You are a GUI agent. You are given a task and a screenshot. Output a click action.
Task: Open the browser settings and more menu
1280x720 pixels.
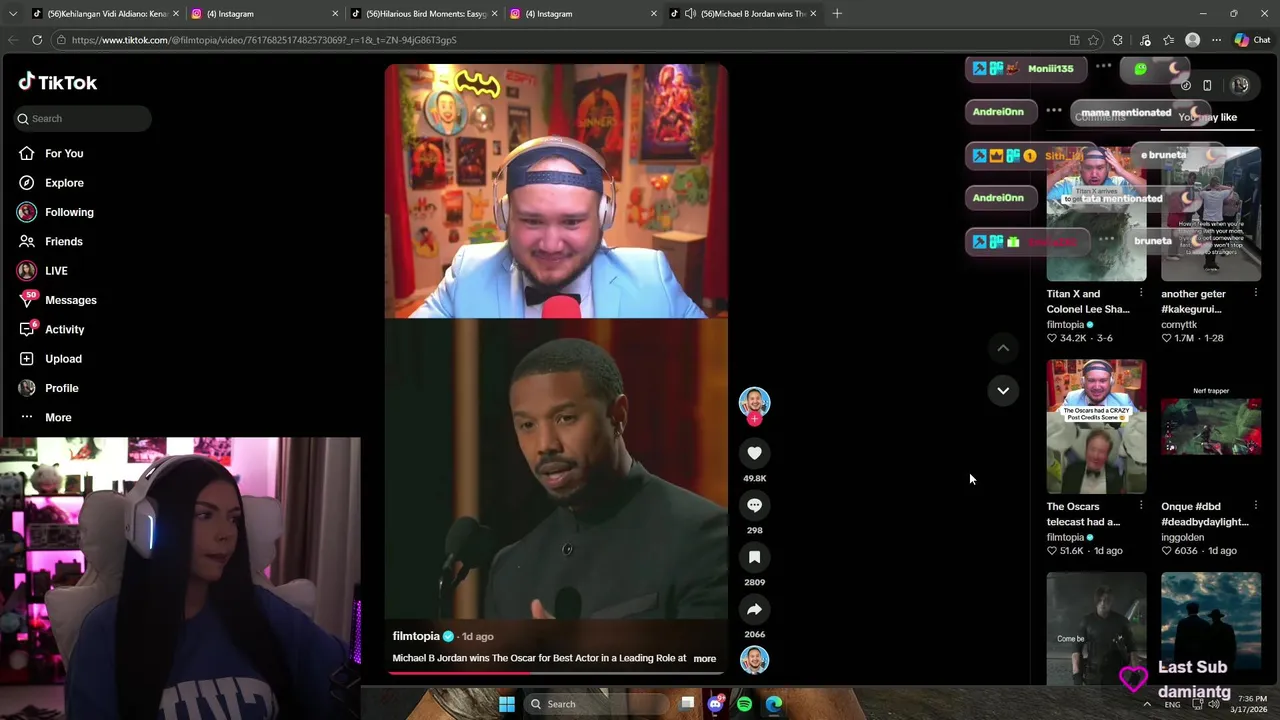[1216, 40]
